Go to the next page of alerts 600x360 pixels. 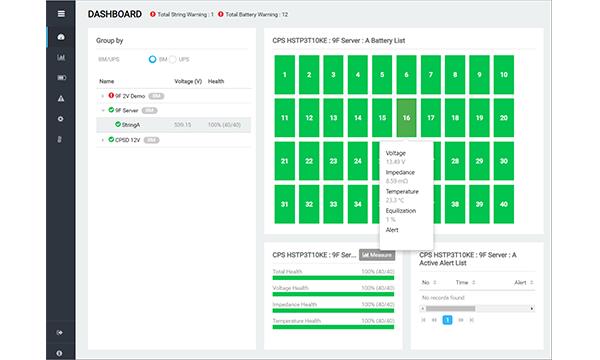pyautogui.click(x=461, y=320)
